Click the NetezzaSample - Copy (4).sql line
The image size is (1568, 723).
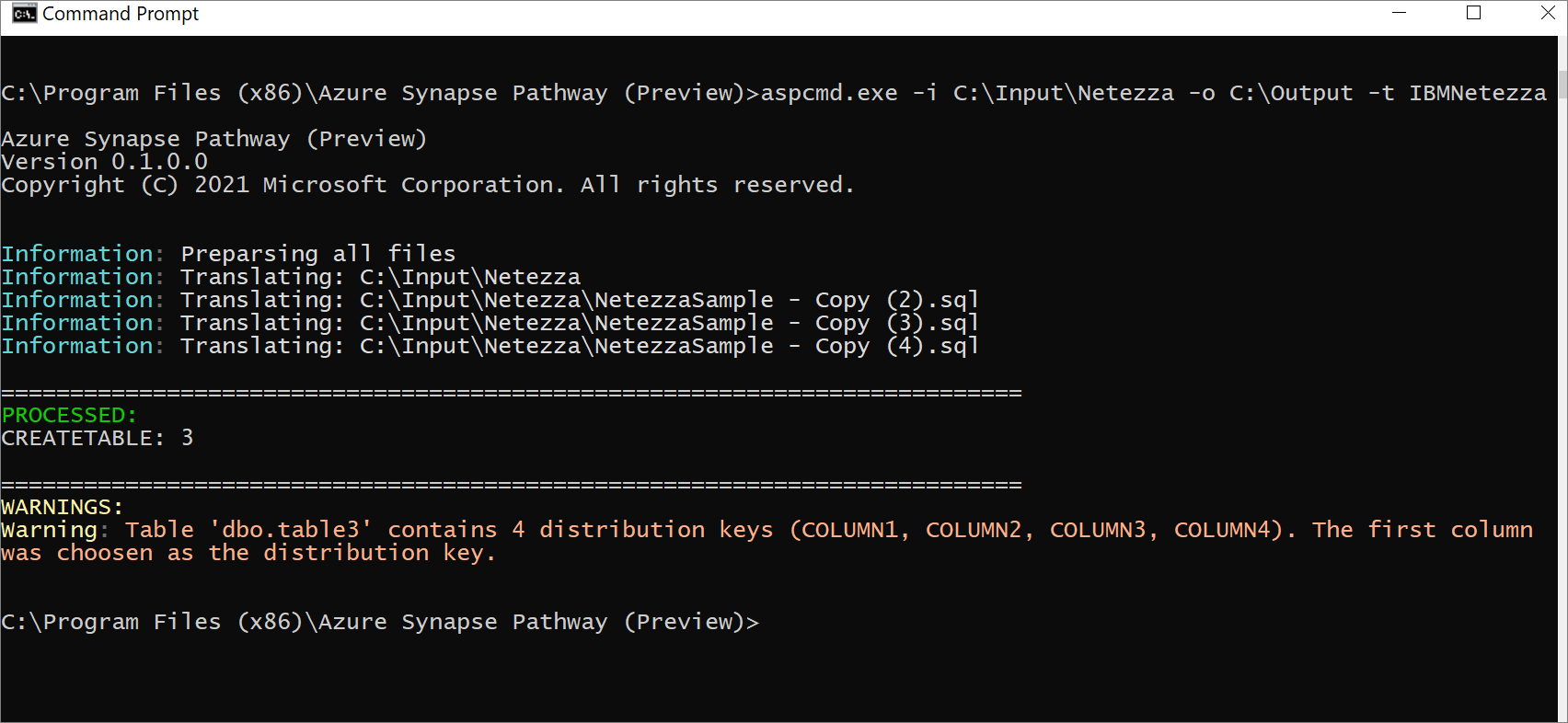tap(490, 346)
